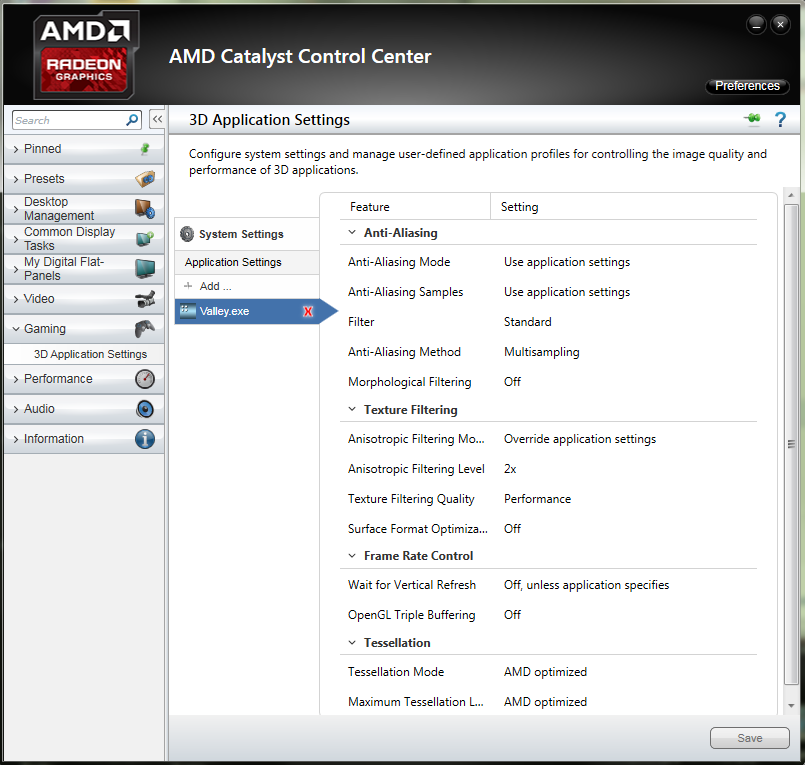Select System Settings tab
Screen dimensions: 805x765
(x=246, y=234)
